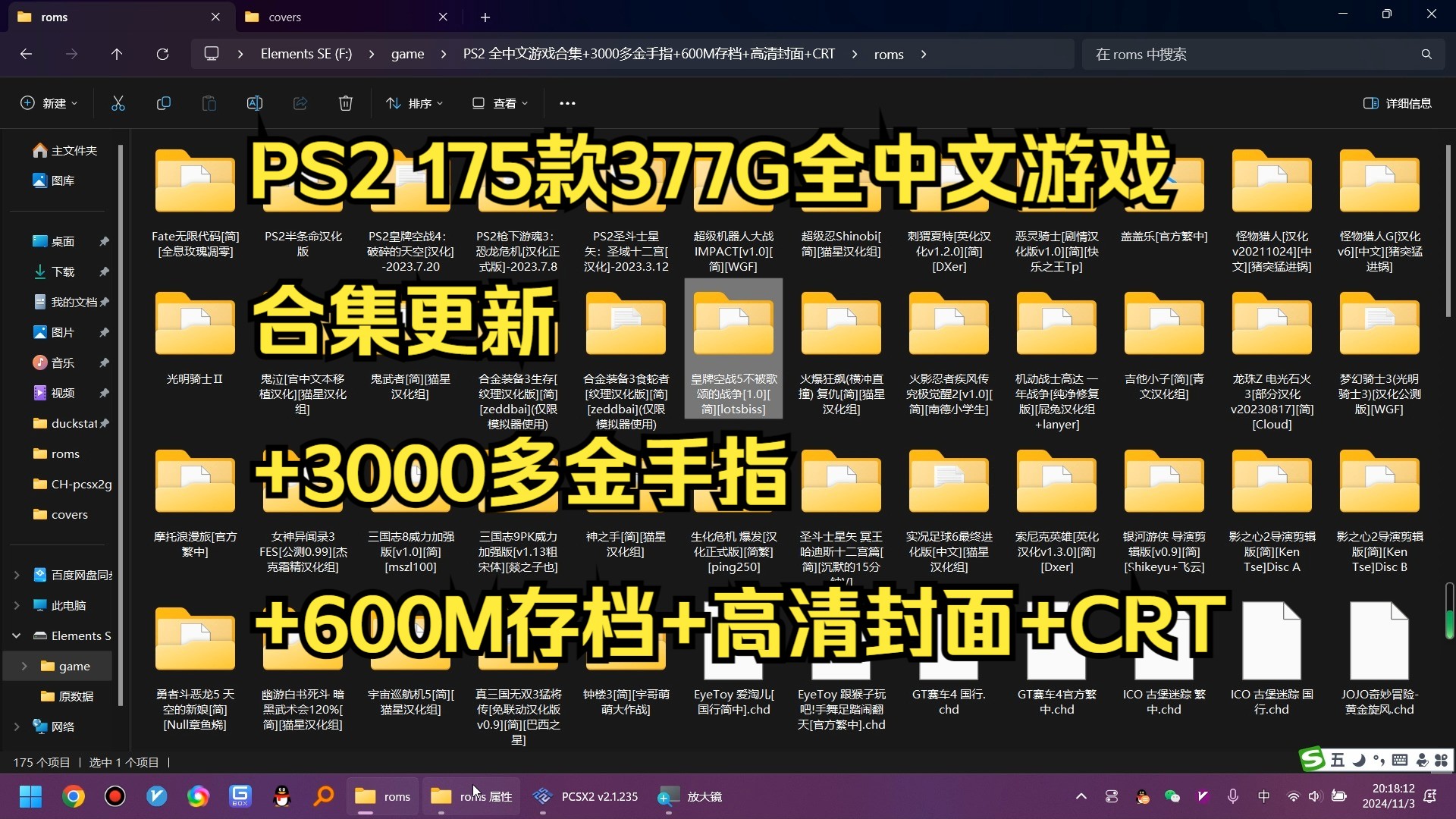
Task: Click the Delete trash icon
Action: coord(346,103)
